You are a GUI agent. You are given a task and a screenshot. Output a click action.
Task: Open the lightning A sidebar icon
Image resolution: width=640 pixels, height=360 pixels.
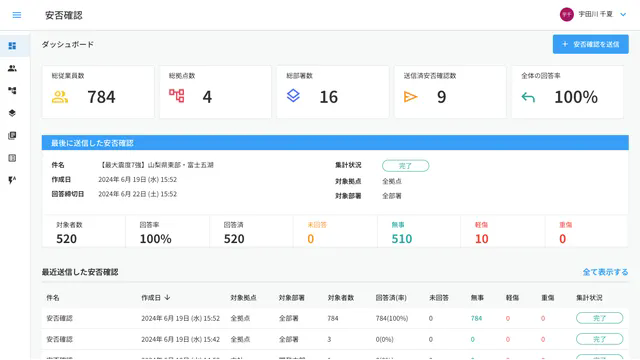pyautogui.click(x=12, y=180)
